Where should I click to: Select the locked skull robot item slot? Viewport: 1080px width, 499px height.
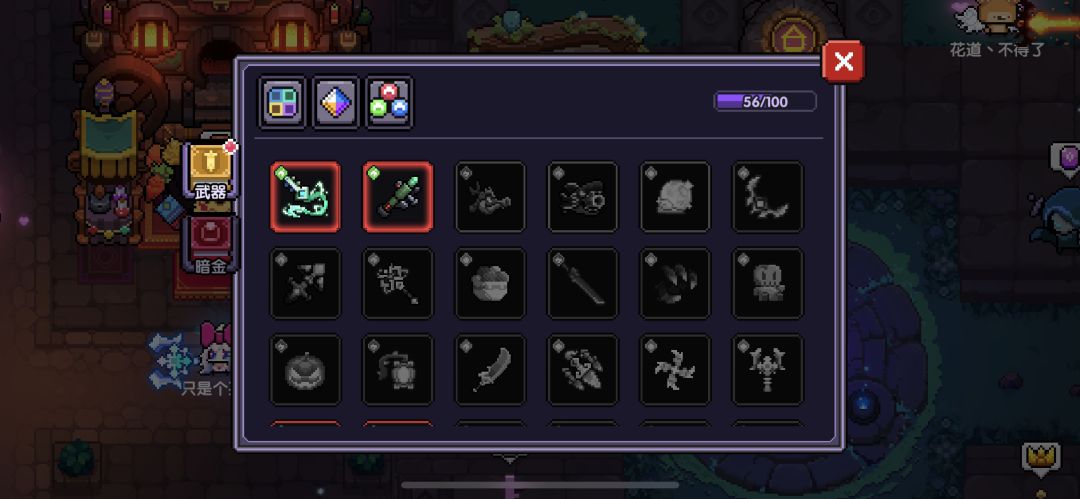[767, 283]
